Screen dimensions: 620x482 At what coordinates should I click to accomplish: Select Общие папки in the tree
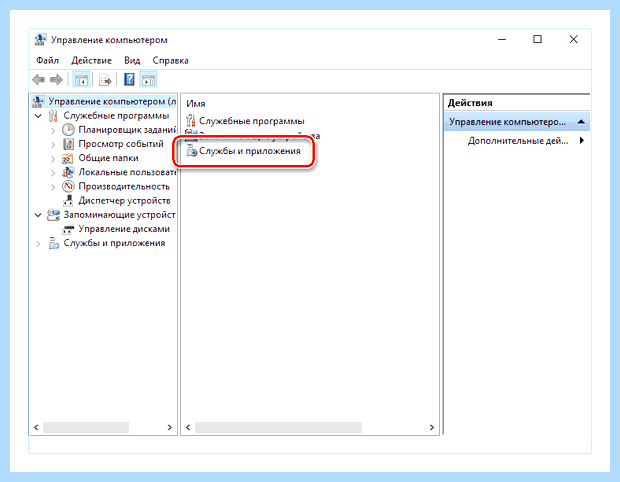pos(108,158)
